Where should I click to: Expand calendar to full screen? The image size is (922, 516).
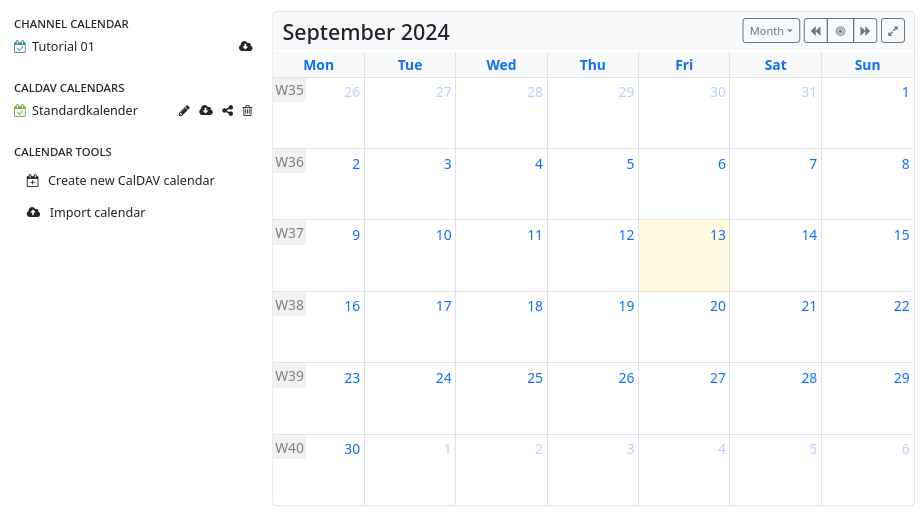coord(892,31)
